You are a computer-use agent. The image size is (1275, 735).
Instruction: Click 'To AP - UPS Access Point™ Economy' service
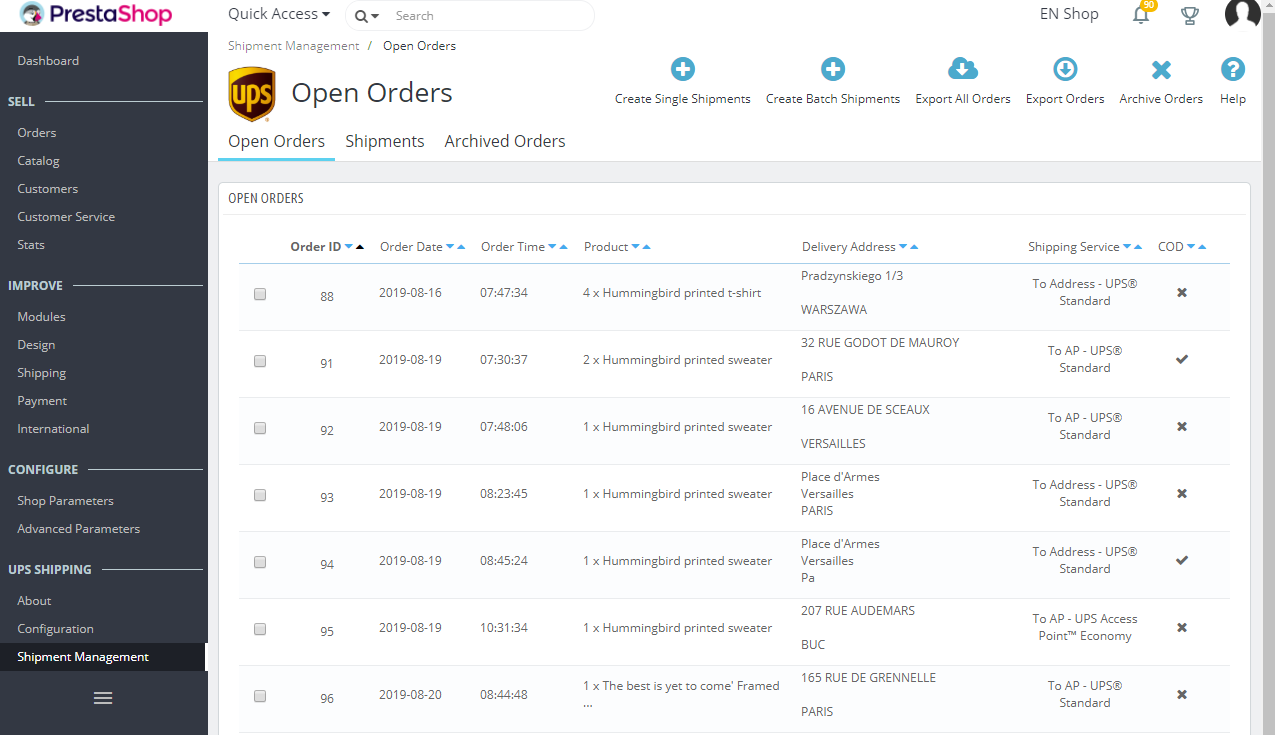tap(1085, 627)
